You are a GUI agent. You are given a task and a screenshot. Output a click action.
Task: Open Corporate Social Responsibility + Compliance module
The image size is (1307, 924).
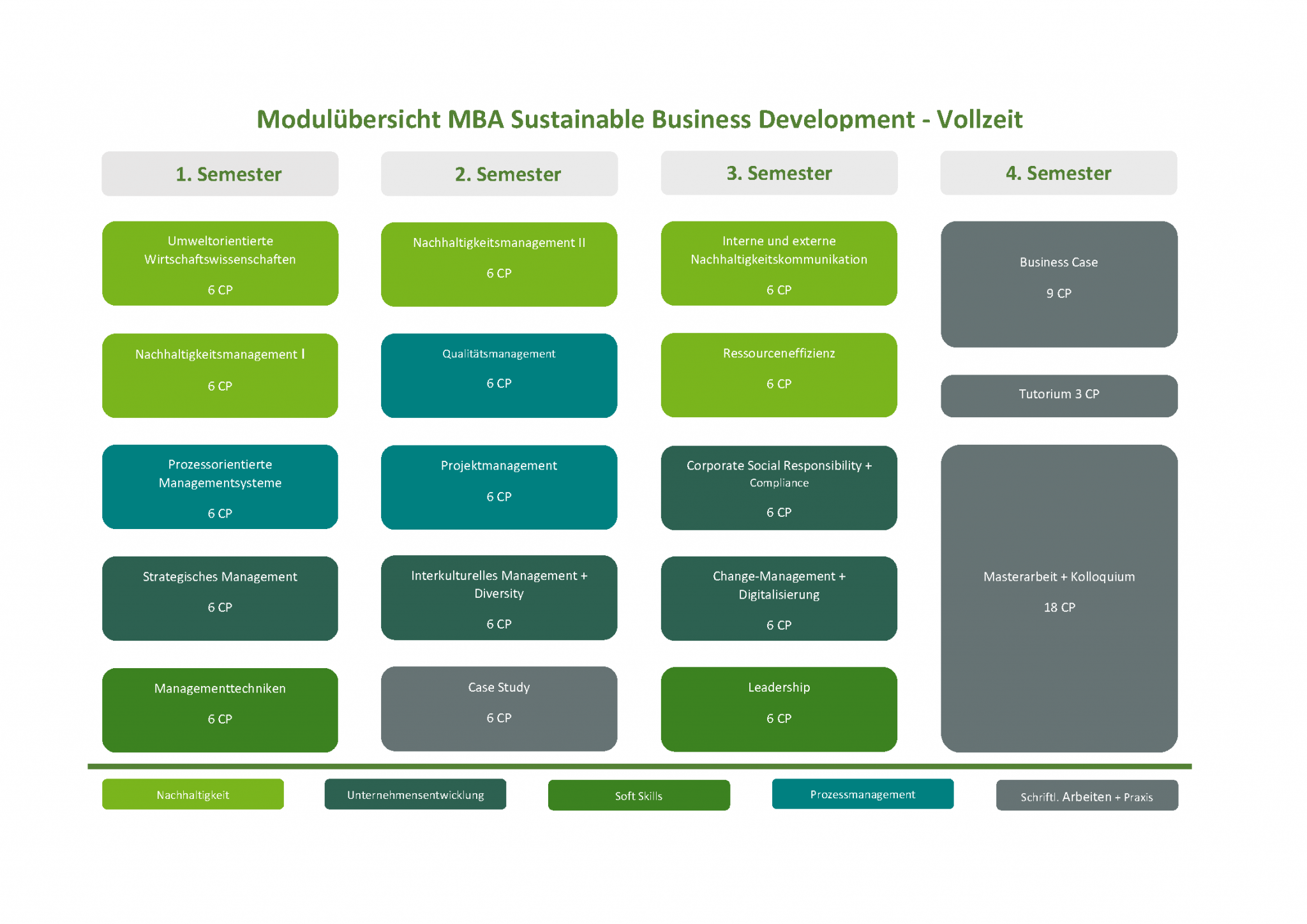(x=779, y=487)
